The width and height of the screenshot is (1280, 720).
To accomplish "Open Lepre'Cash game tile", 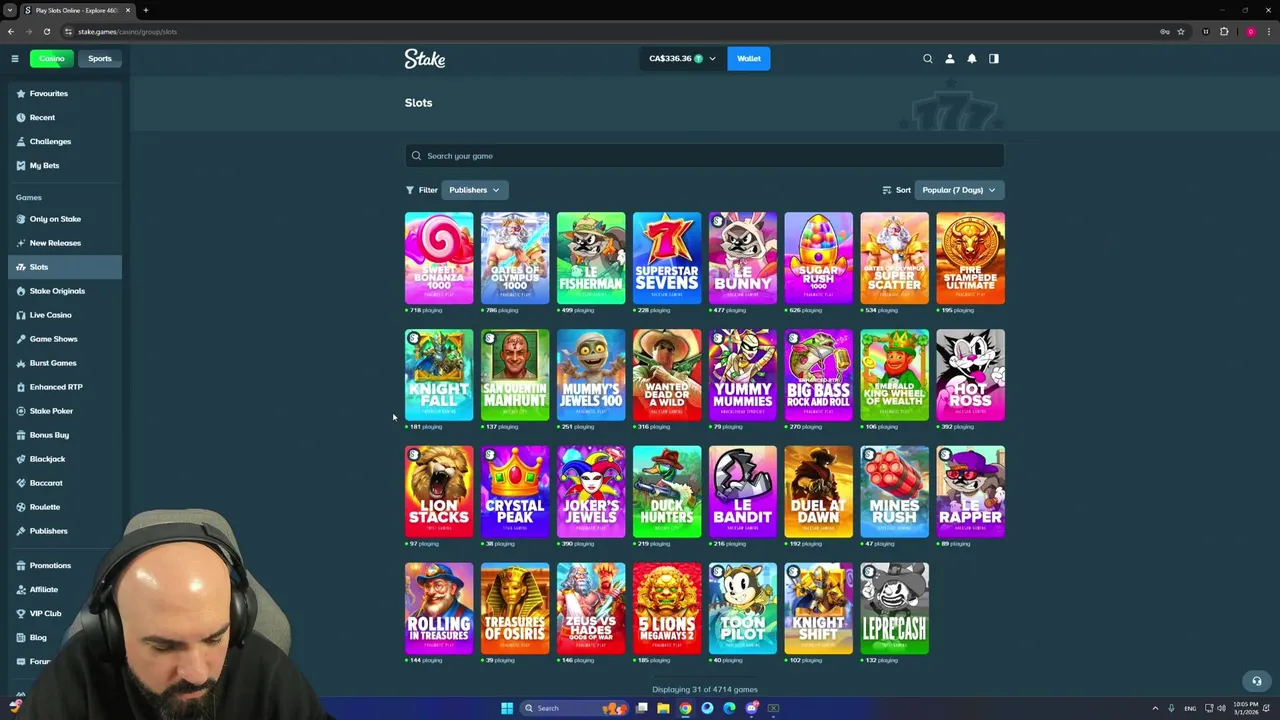I will [x=895, y=608].
